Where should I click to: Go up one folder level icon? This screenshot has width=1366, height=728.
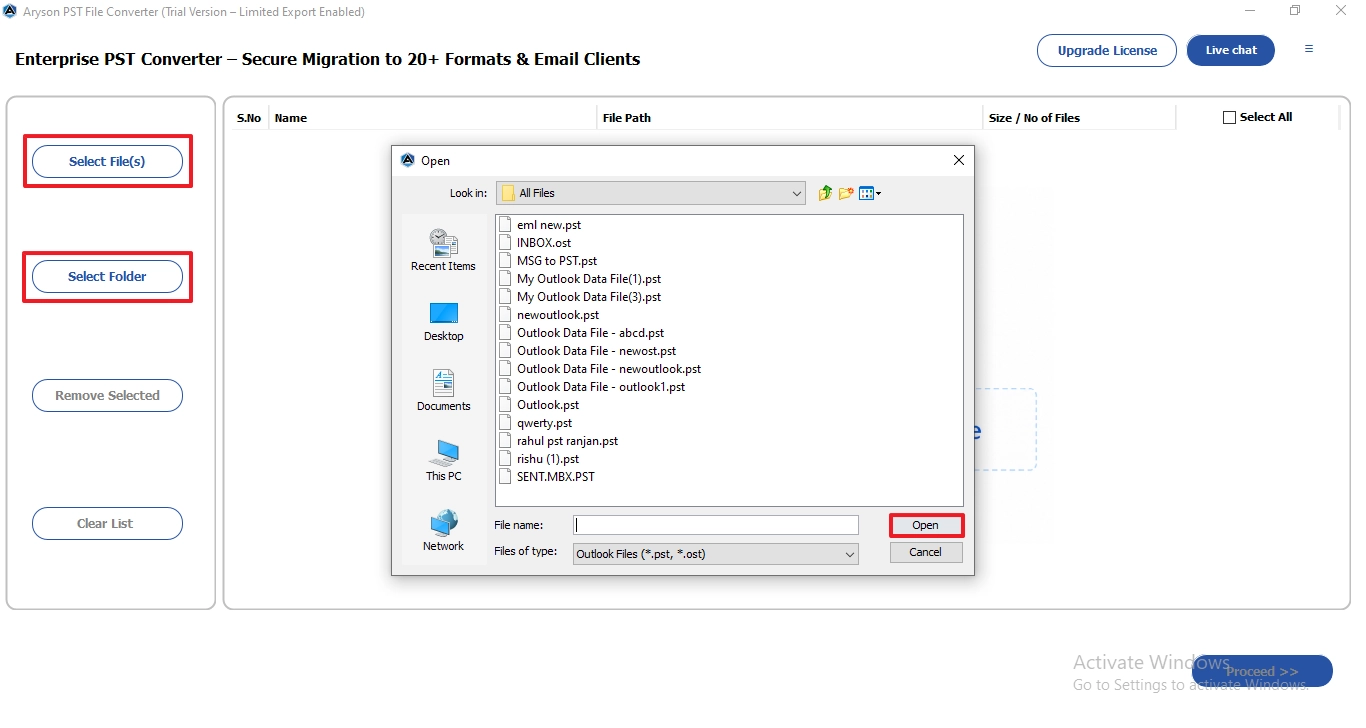825,193
